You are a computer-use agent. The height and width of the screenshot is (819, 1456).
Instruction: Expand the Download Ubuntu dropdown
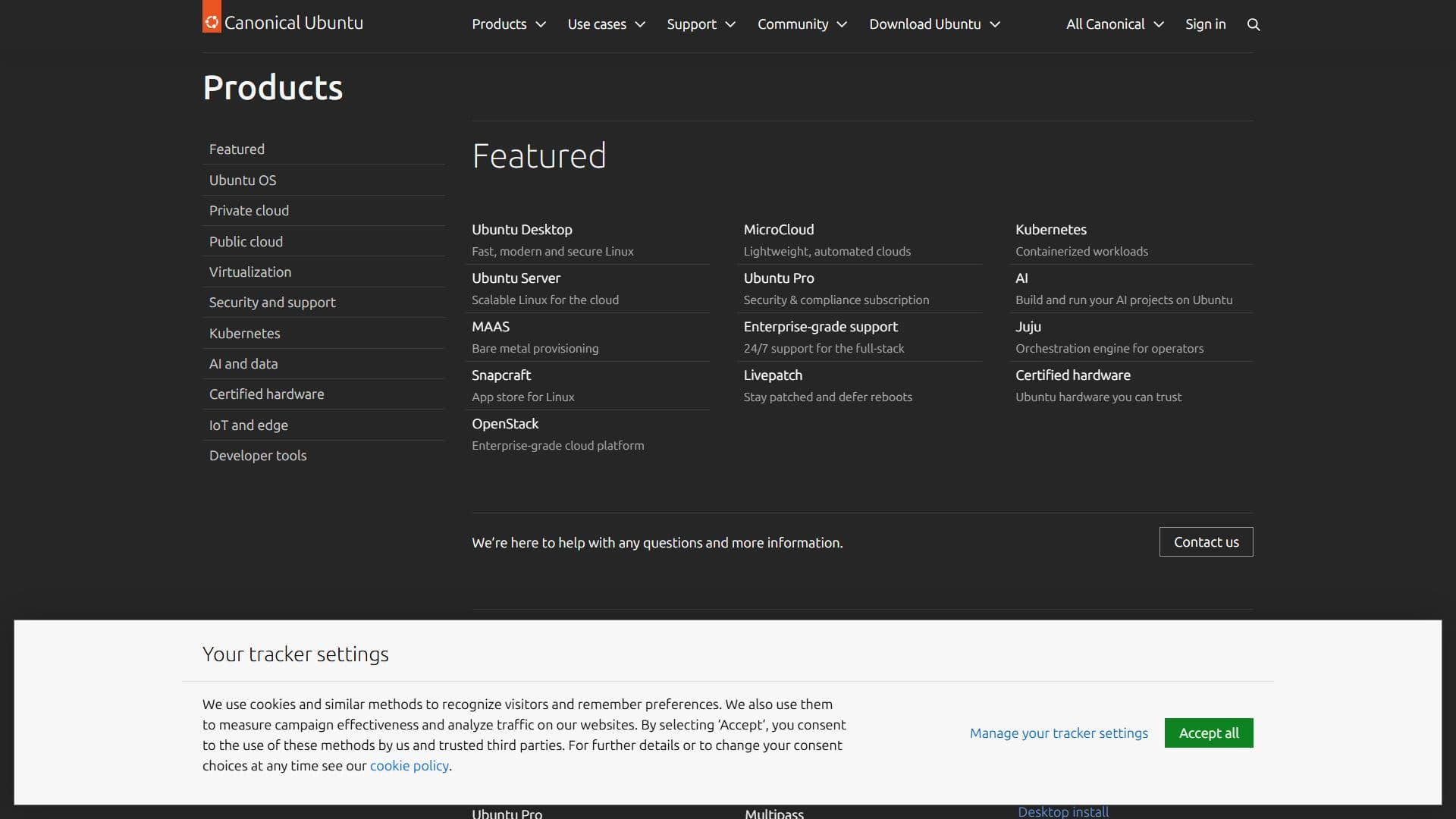click(935, 24)
